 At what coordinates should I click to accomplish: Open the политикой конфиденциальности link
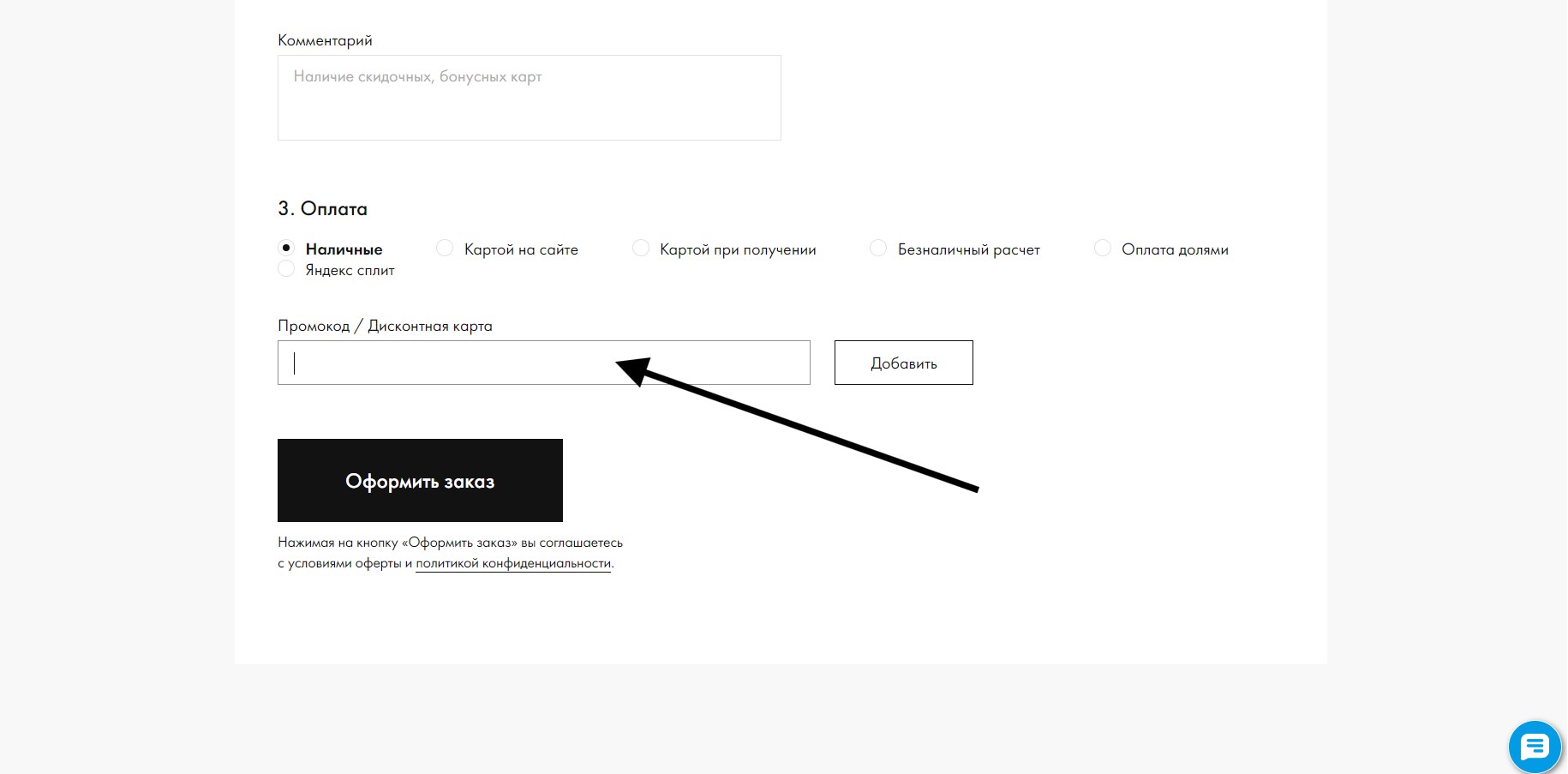click(513, 563)
